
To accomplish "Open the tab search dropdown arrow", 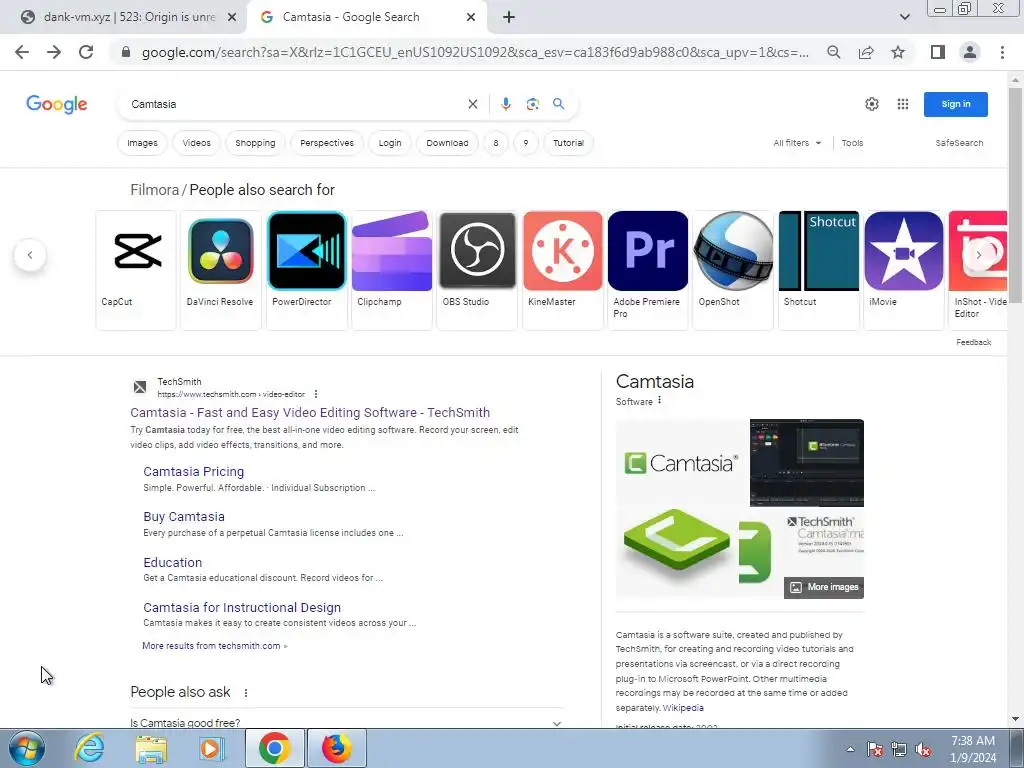I will click(x=904, y=17).
